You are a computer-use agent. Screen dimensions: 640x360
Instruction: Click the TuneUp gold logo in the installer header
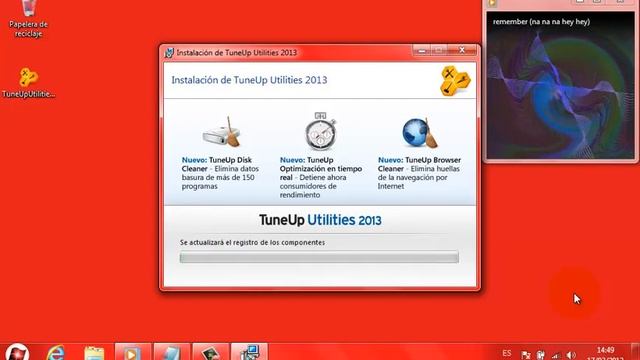pos(455,81)
